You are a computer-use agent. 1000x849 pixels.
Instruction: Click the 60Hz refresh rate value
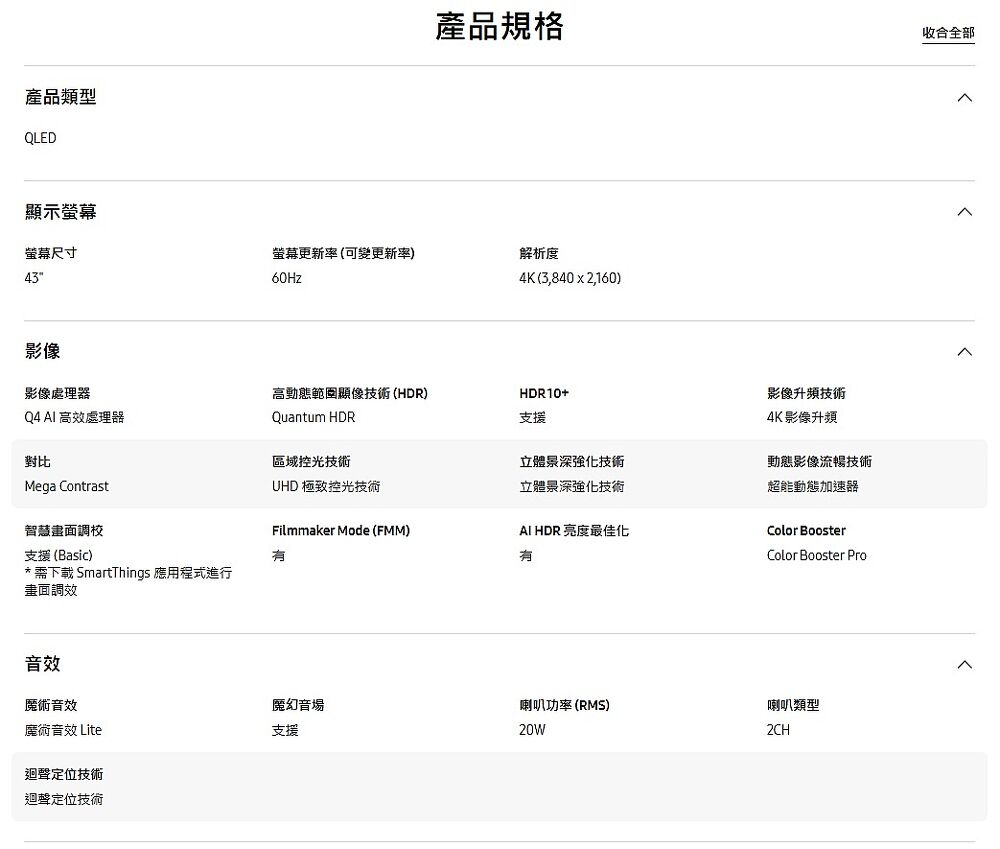click(x=286, y=277)
